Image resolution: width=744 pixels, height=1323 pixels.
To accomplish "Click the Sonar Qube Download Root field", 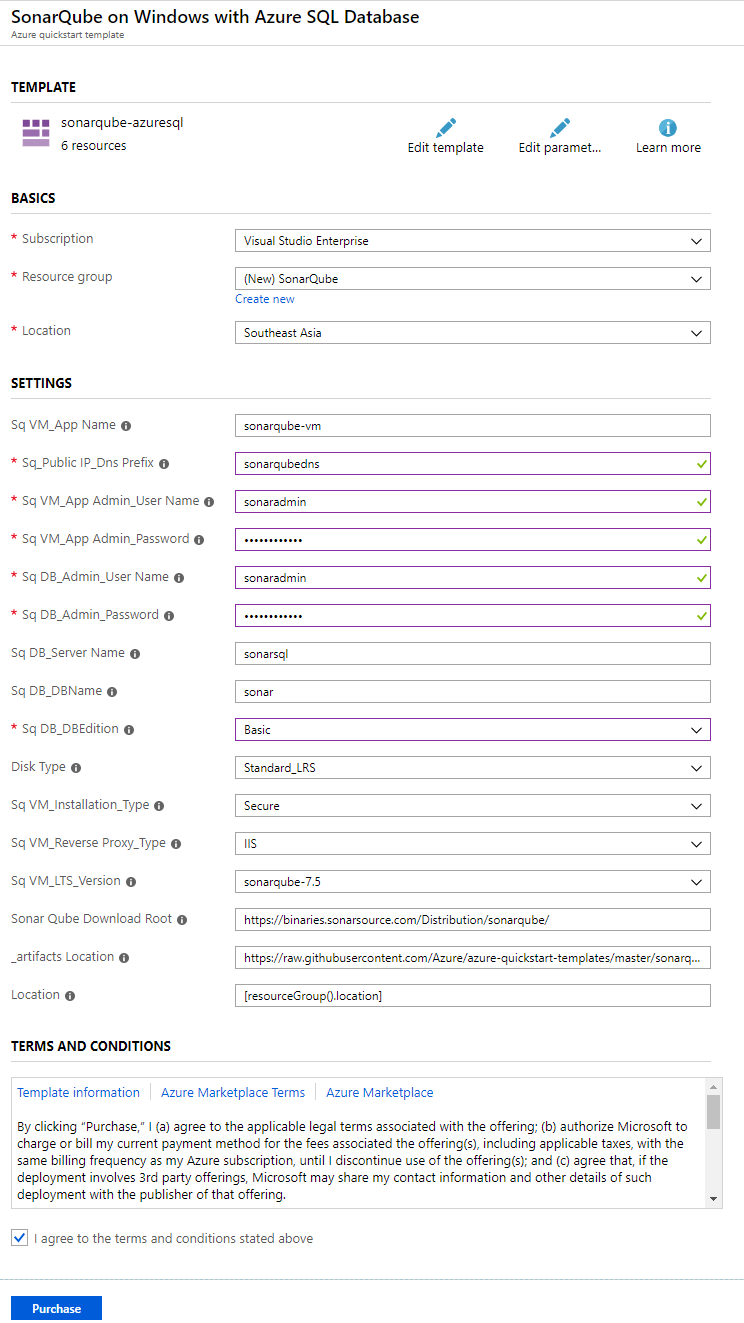I will tap(472, 920).
